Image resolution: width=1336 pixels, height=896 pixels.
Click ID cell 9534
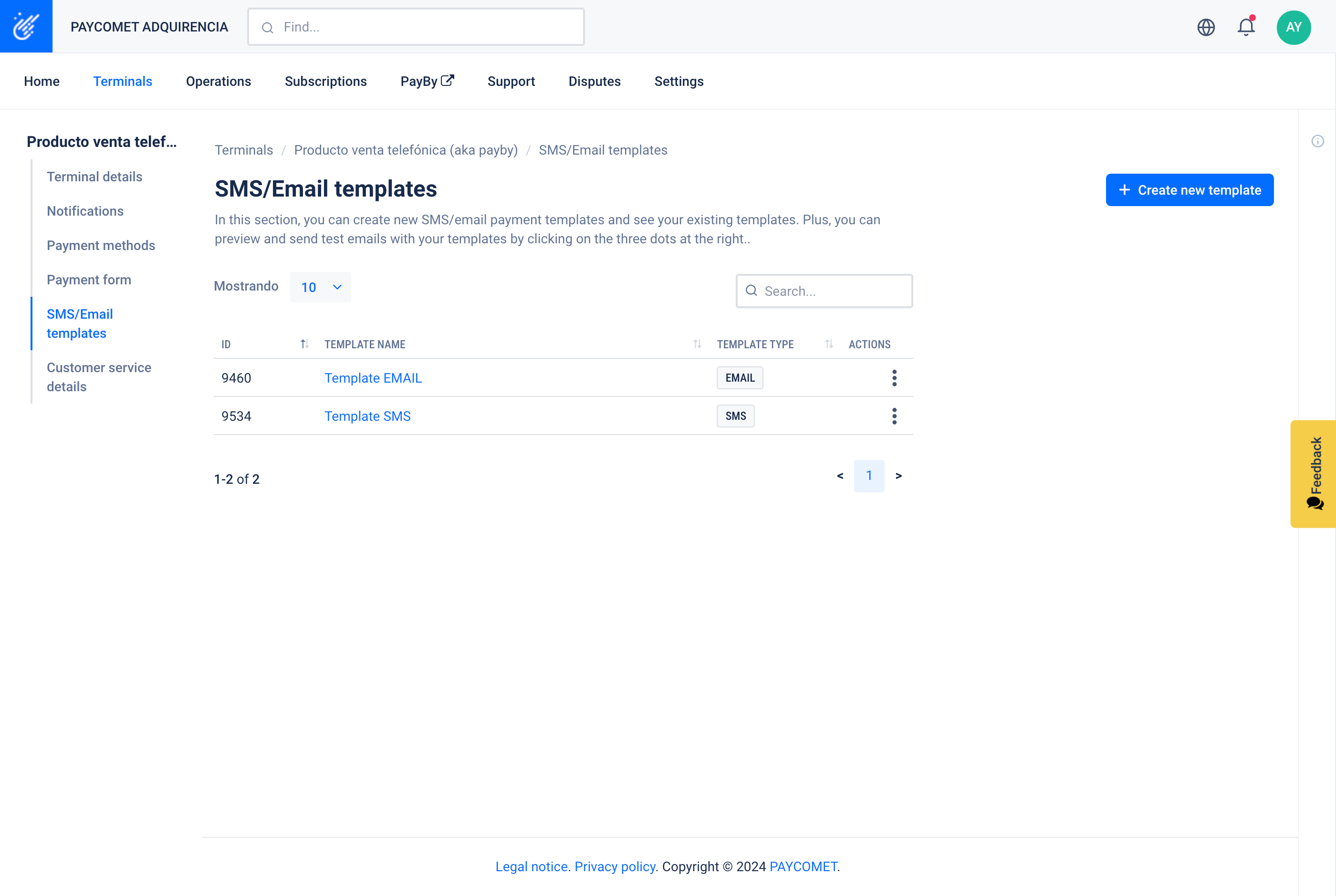tap(237, 416)
